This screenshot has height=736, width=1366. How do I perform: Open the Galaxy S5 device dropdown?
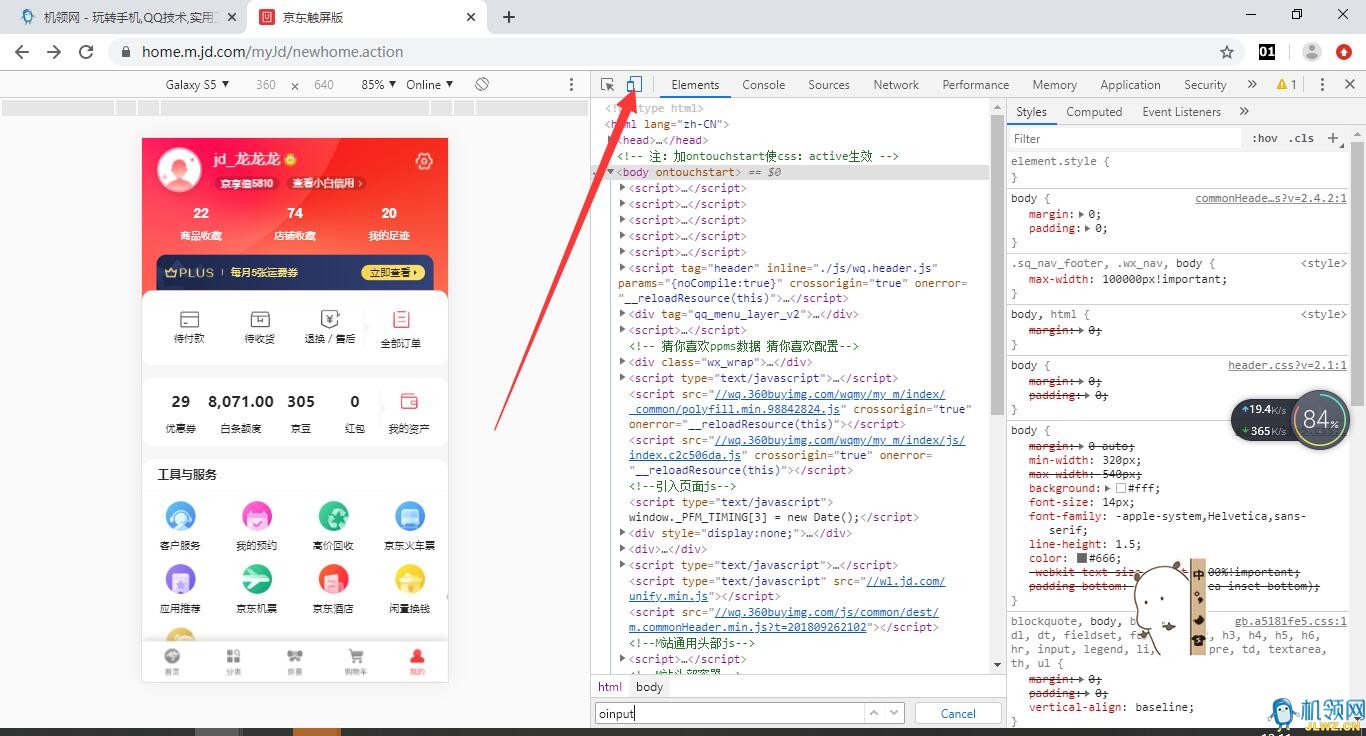coord(197,85)
